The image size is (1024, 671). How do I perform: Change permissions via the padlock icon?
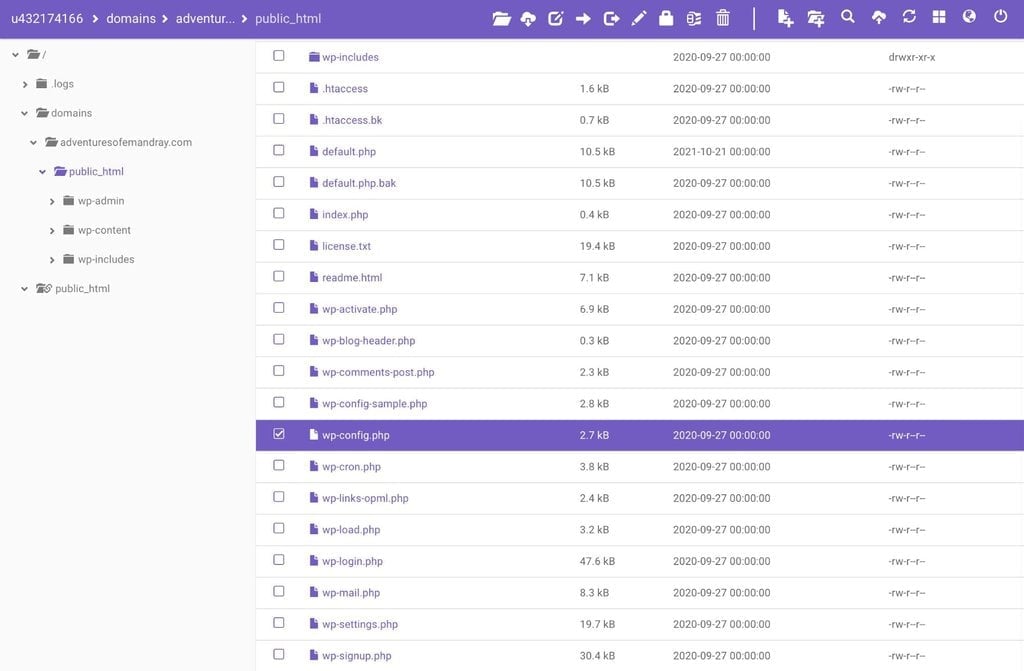click(x=666, y=18)
